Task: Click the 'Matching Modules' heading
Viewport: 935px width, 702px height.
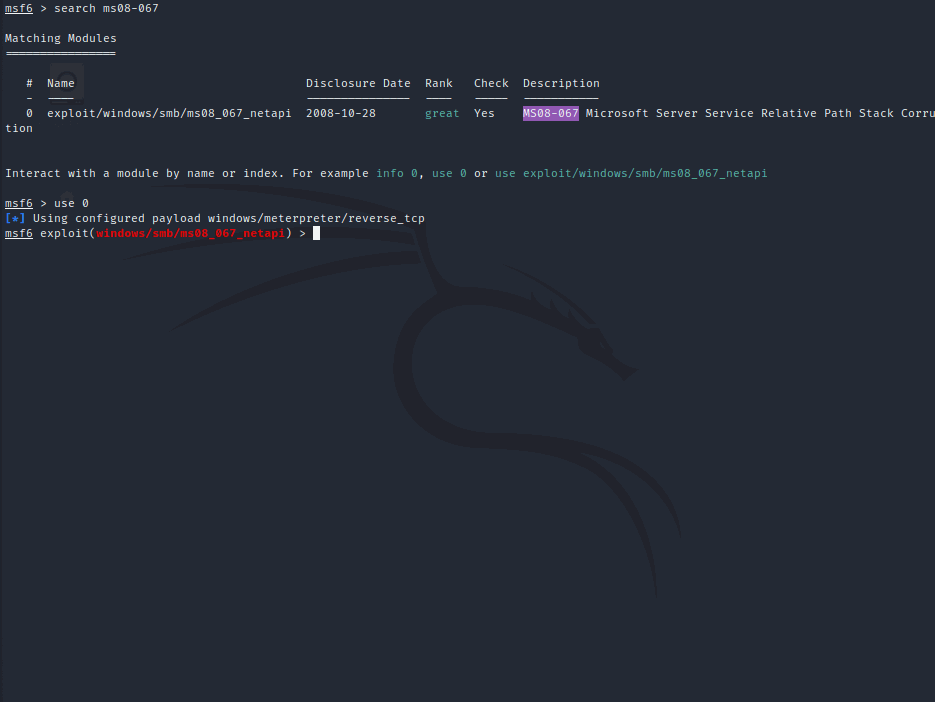Action: coord(61,38)
